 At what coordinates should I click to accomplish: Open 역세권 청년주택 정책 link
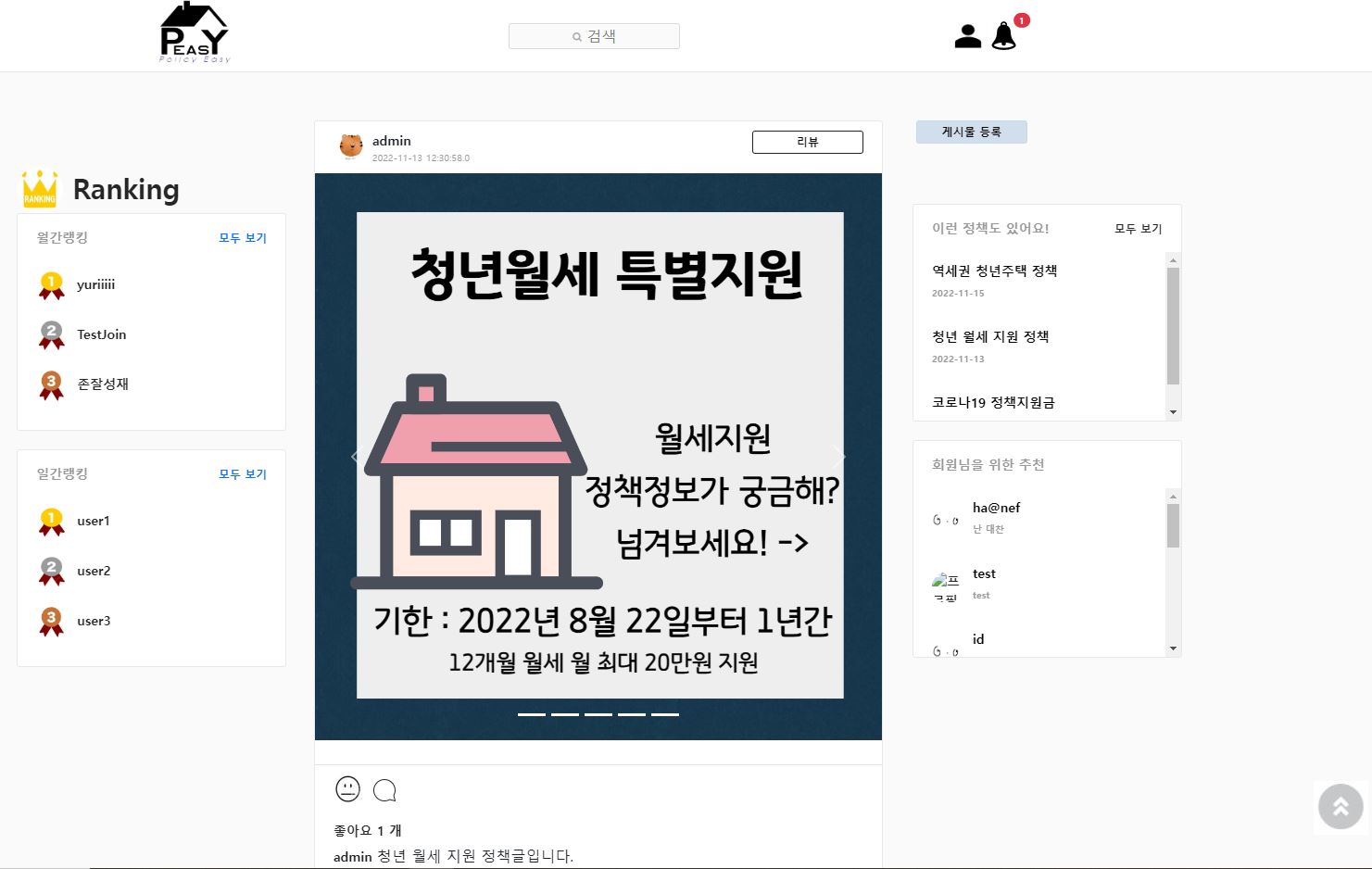[x=995, y=271]
